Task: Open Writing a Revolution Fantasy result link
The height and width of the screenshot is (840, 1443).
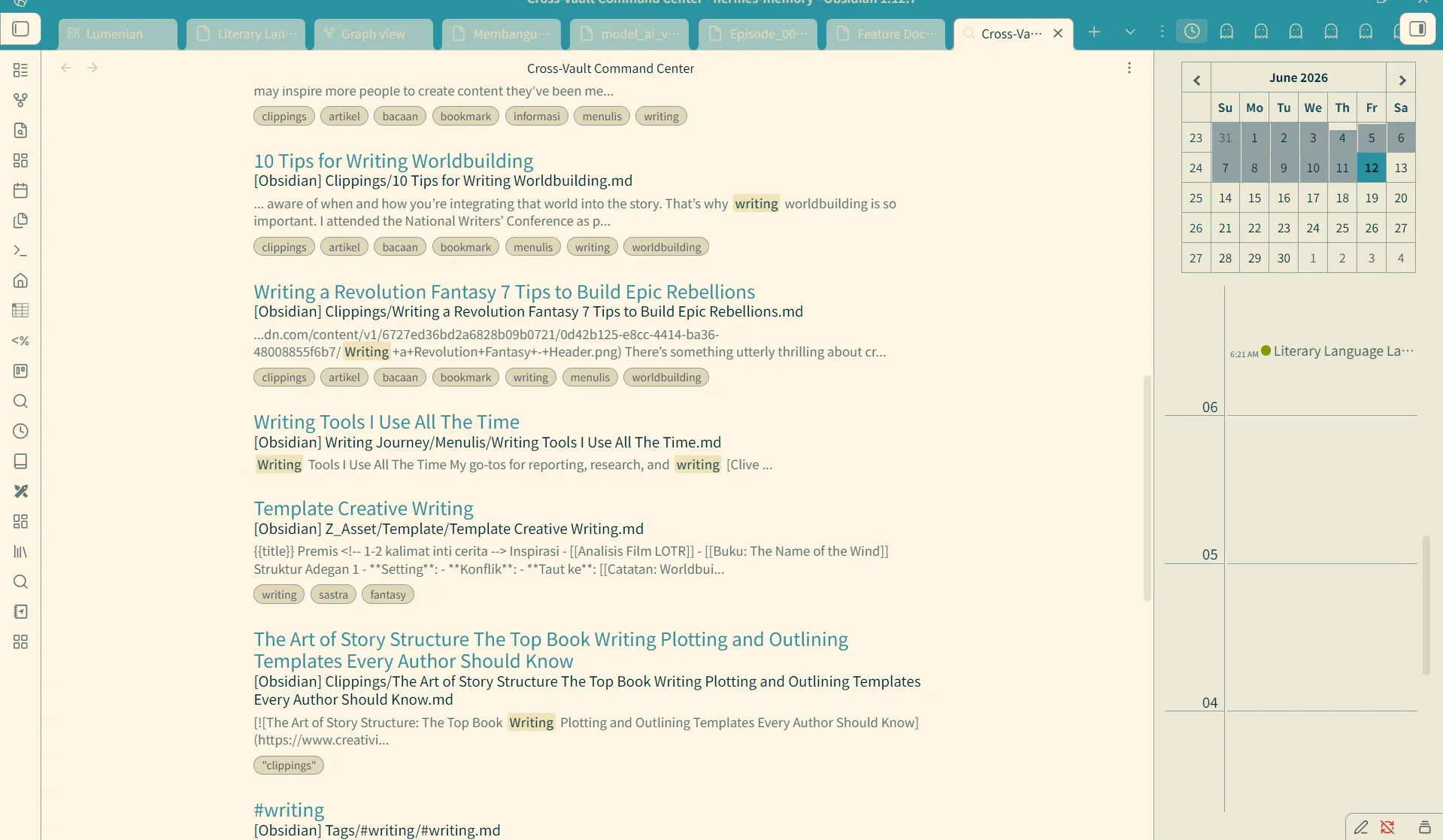Action: click(x=504, y=291)
